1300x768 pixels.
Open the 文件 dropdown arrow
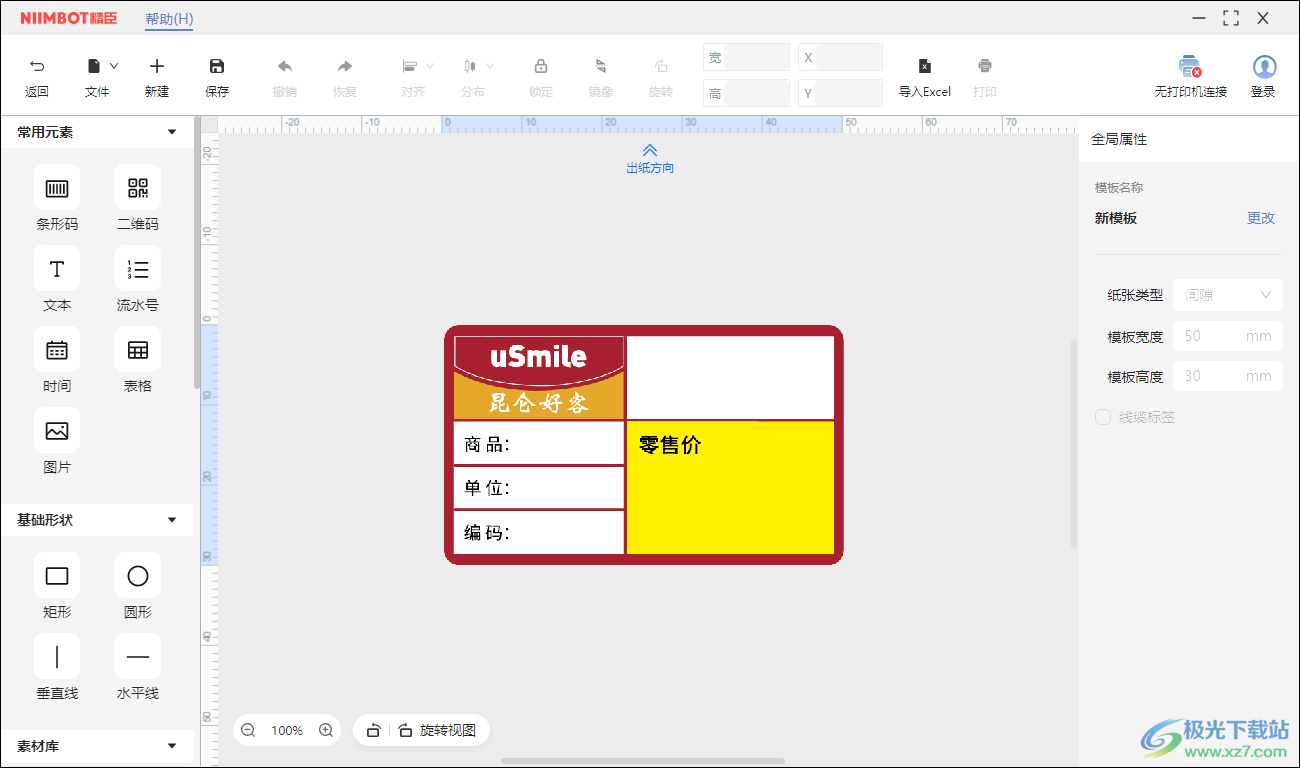click(x=114, y=66)
